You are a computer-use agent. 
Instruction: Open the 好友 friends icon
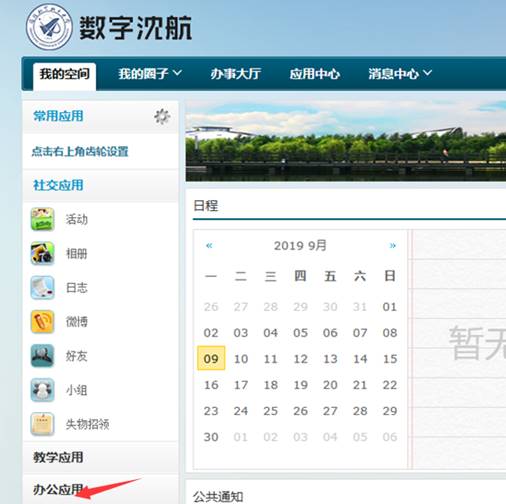42,356
